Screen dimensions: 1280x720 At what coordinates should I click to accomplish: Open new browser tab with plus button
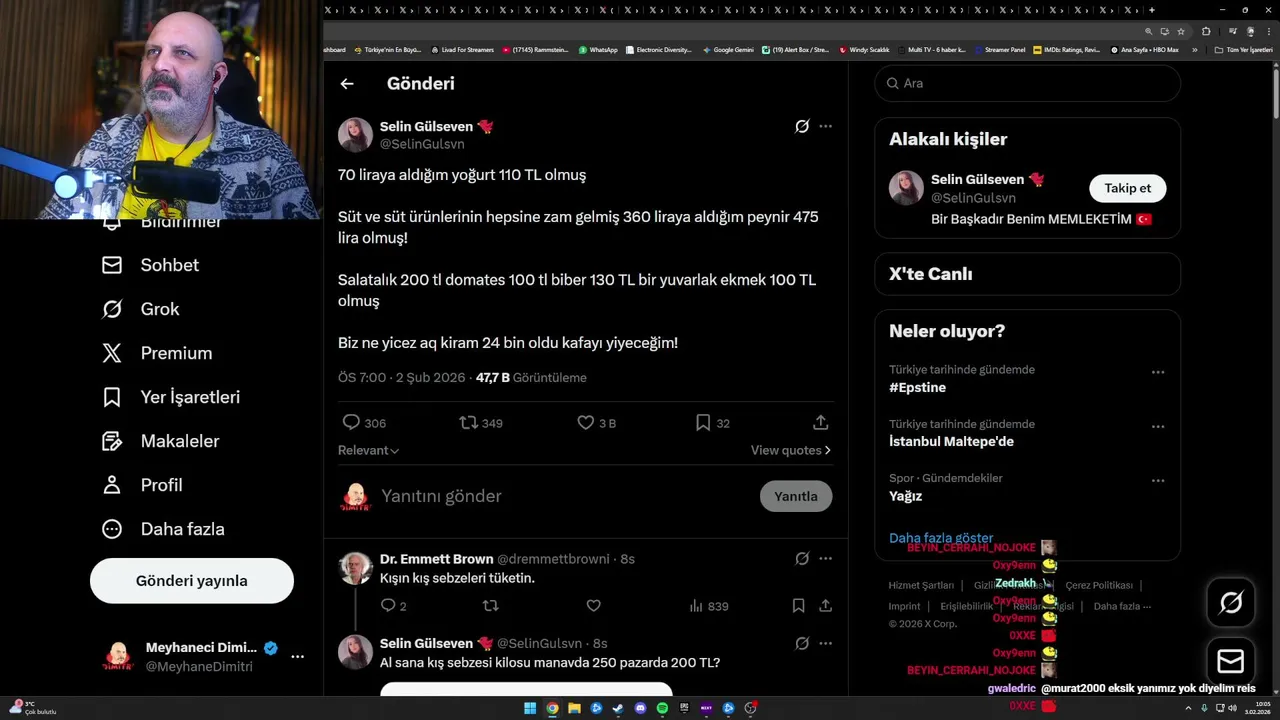[1152, 10]
